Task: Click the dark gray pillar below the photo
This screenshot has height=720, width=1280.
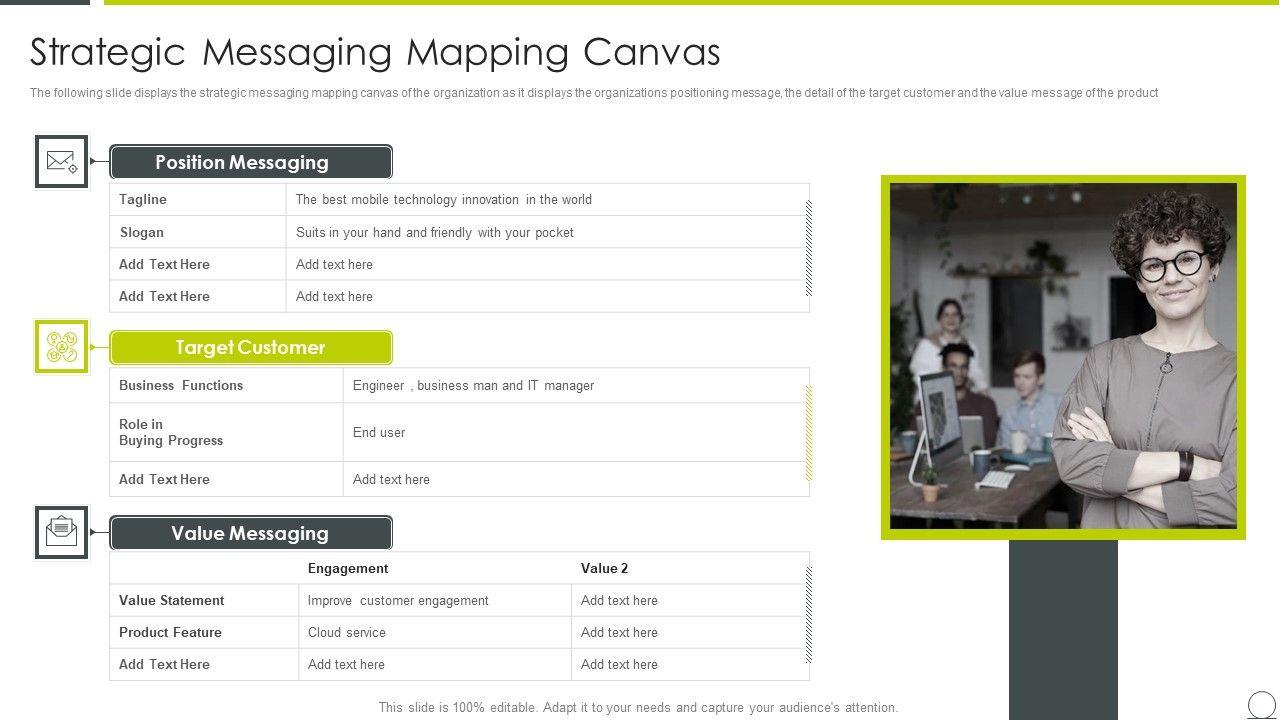Action: point(1063,628)
